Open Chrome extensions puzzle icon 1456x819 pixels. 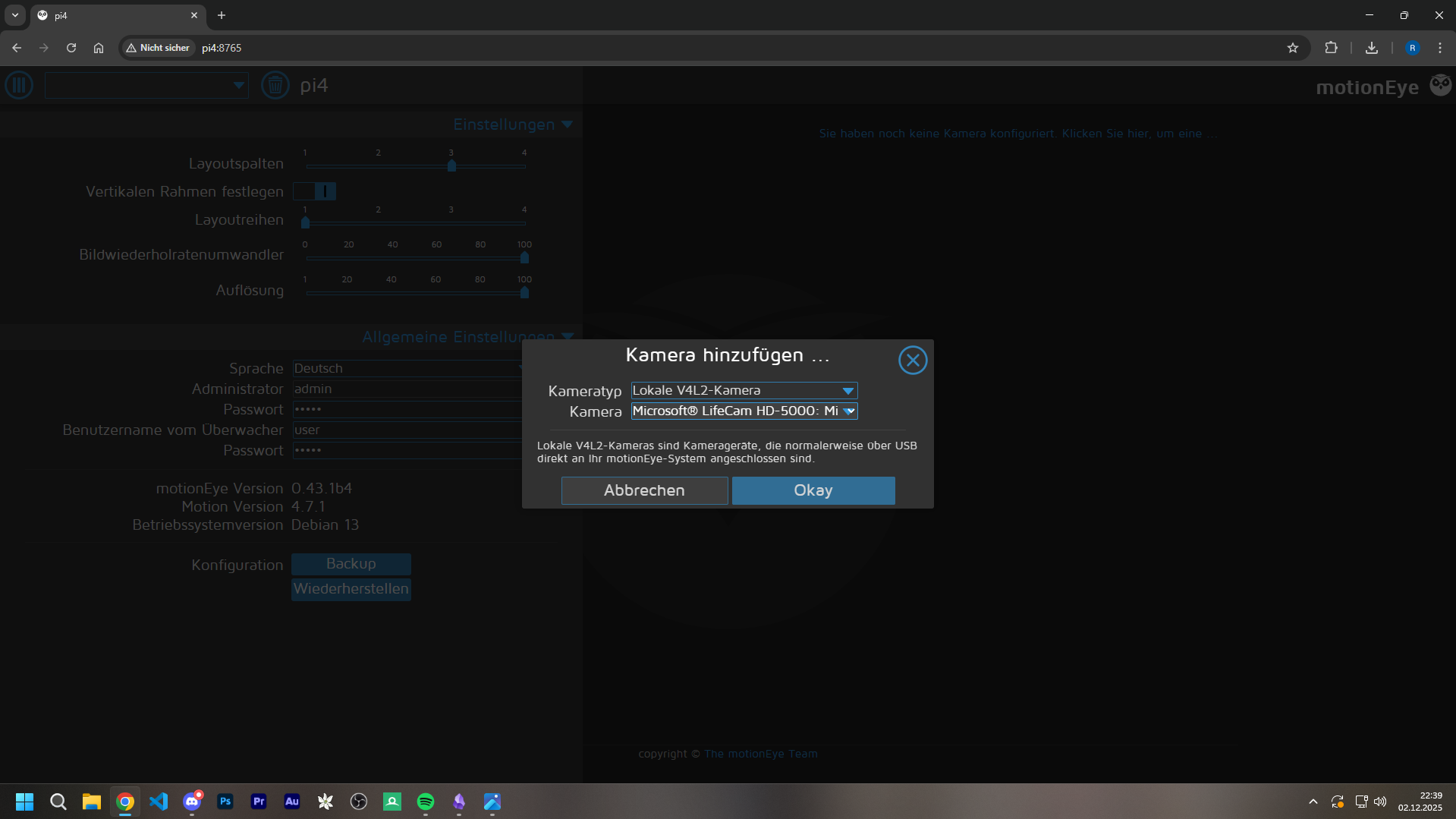(1331, 48)
